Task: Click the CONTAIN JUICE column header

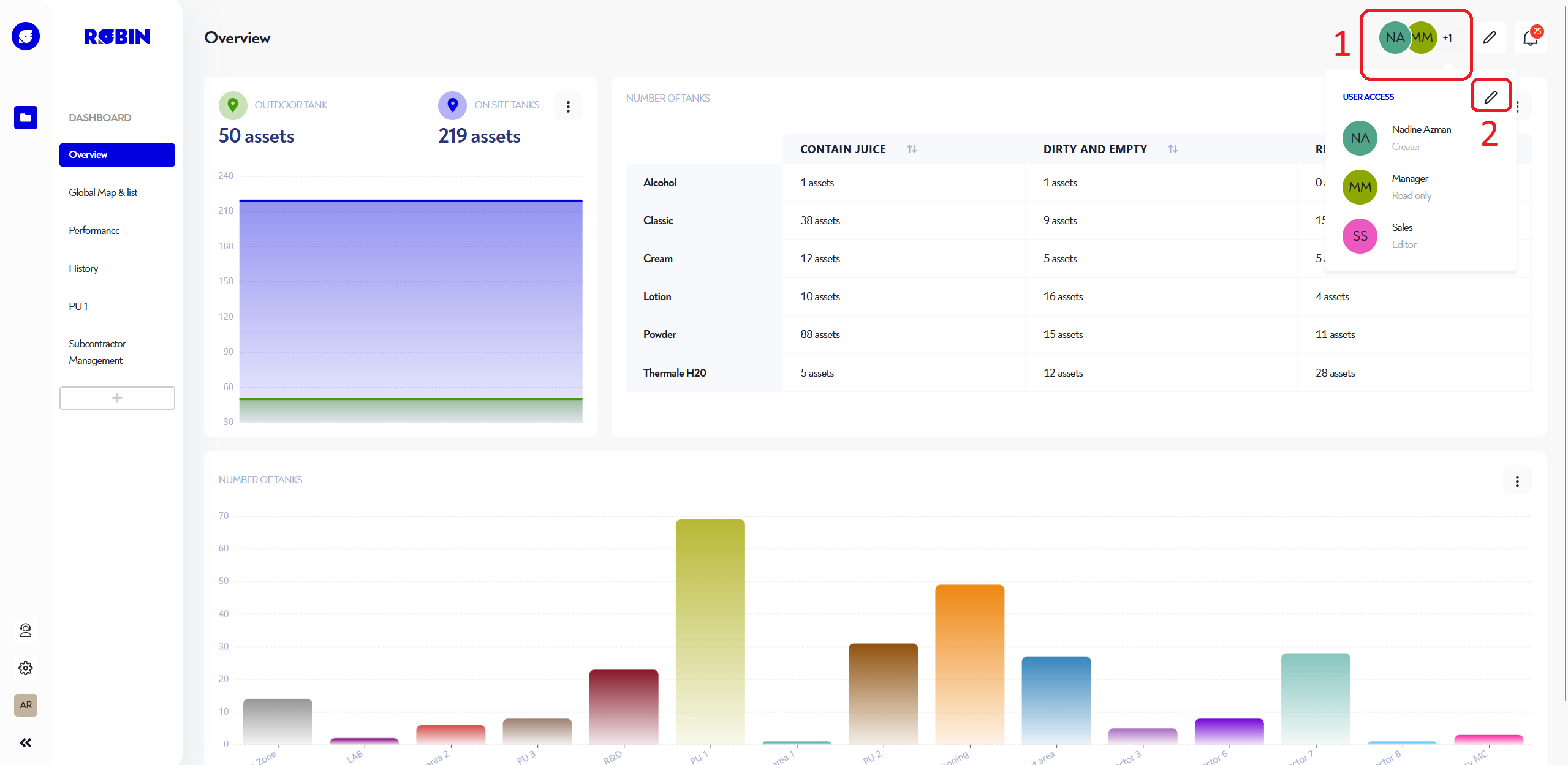Action: click(x=843, y=149)
